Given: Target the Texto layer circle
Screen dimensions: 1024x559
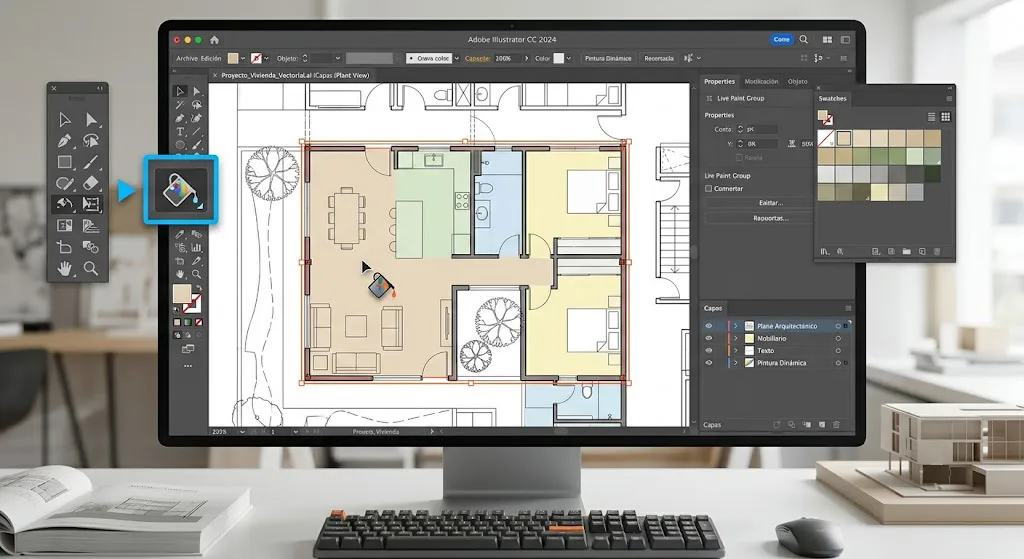Looking at the screenshot, I should (x=838, y=351).
